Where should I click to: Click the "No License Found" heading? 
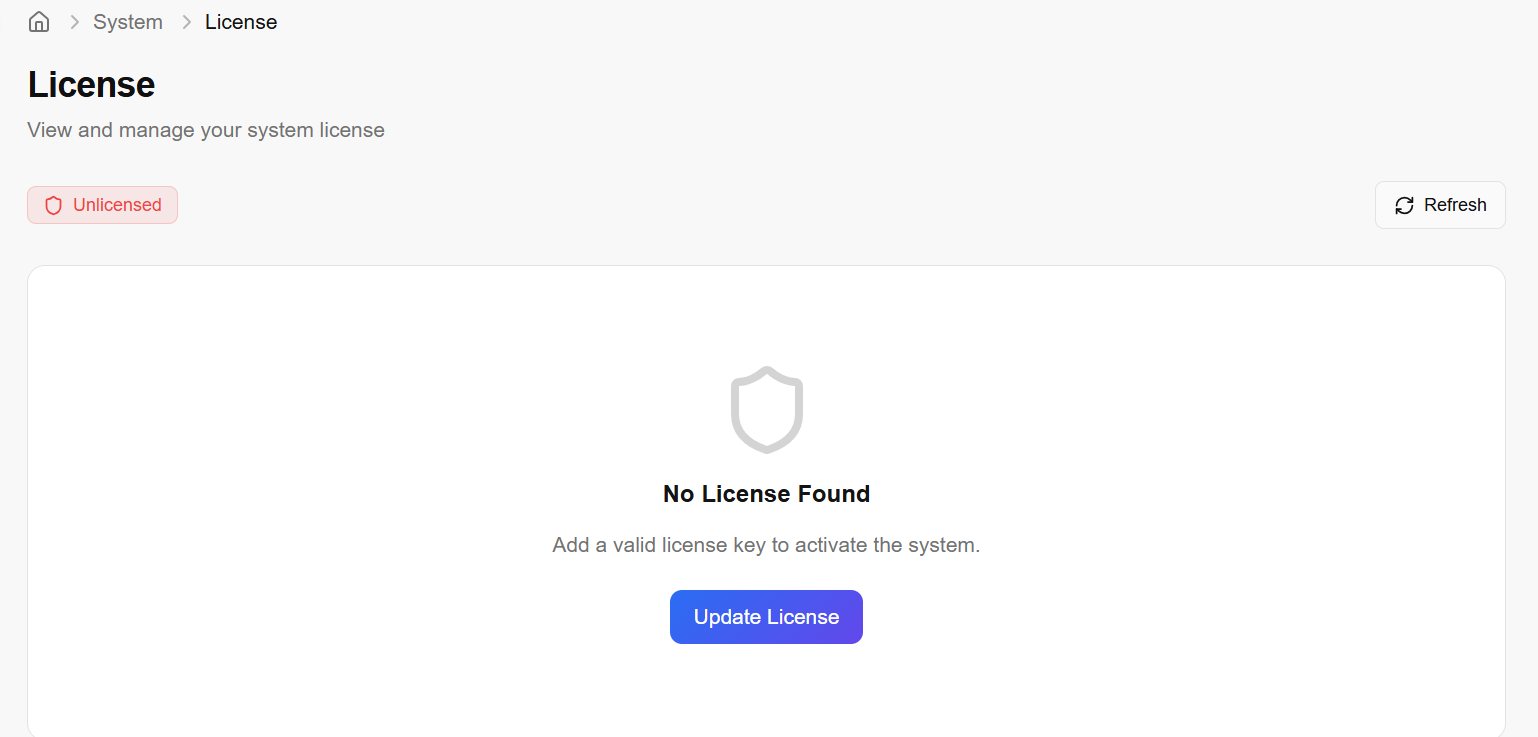[x=767, y=494]
